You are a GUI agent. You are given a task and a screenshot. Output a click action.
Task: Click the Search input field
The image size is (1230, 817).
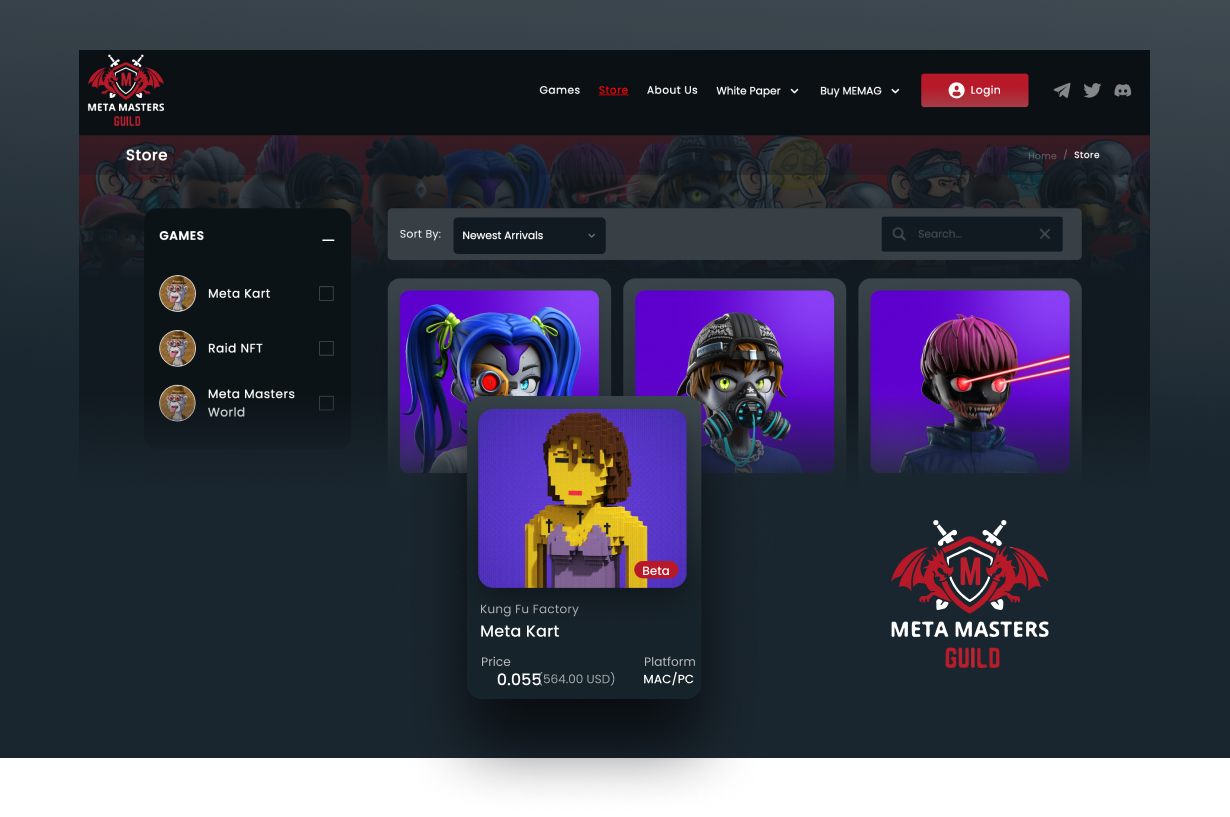point(972,234)
